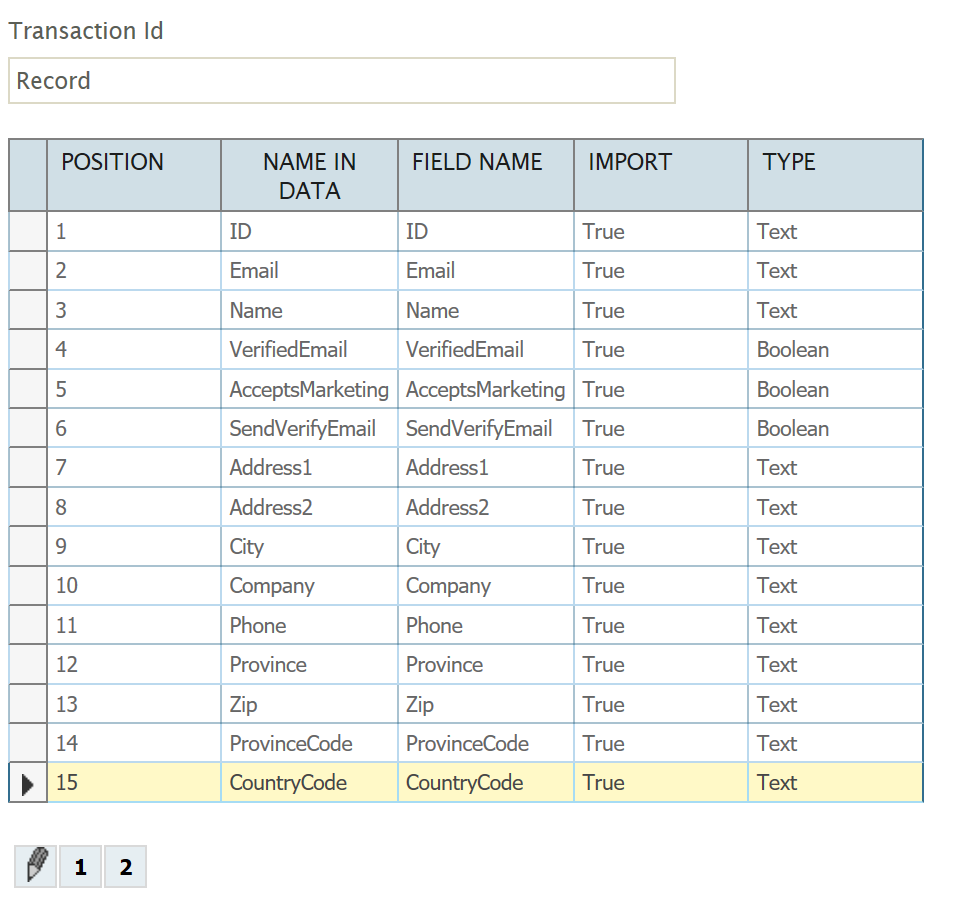Viewport: 955px width, 917px height.
Task: Click Name In Data cell Company
Action: tap(272, 586)
